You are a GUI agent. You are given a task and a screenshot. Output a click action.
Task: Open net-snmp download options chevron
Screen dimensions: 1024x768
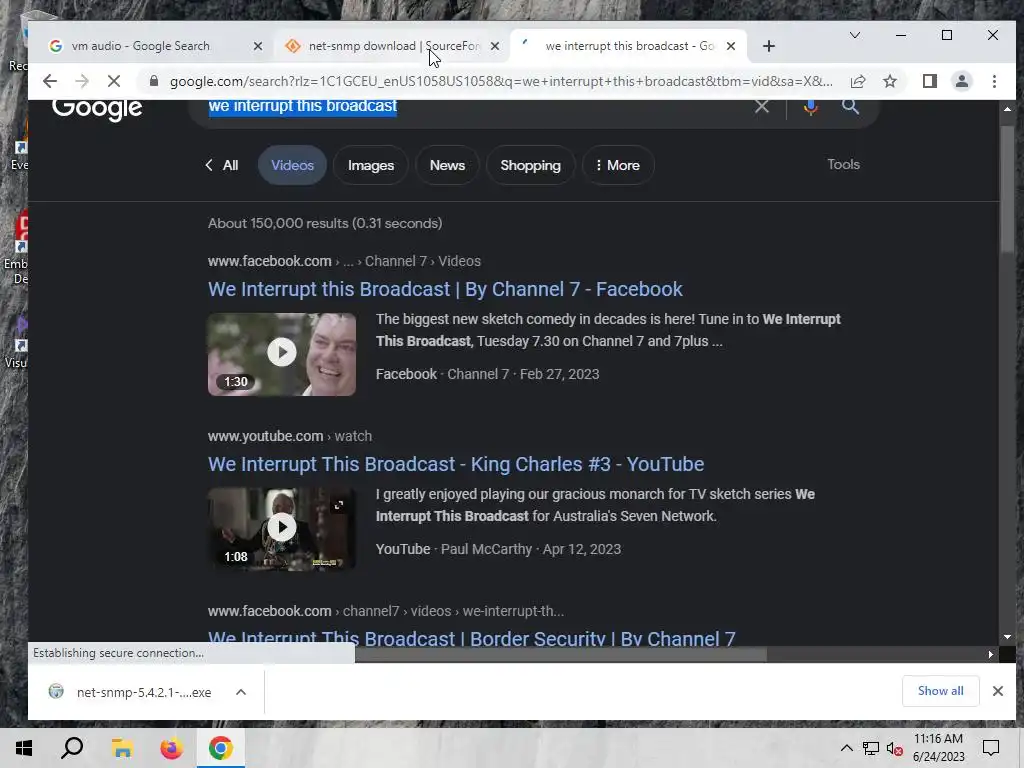(x=240, y=692)
